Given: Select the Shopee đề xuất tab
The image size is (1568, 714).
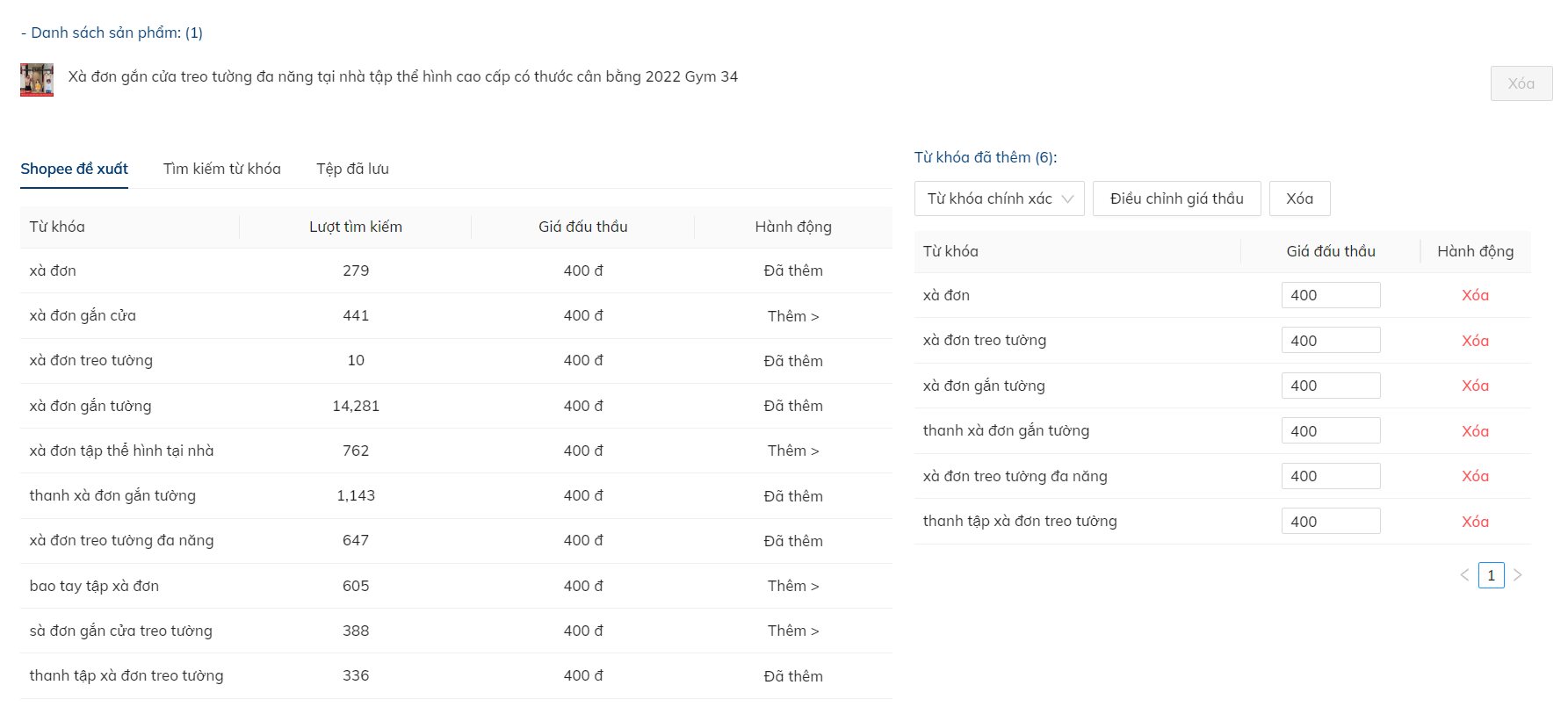Looking at the screenshot, I should point(74,169).
